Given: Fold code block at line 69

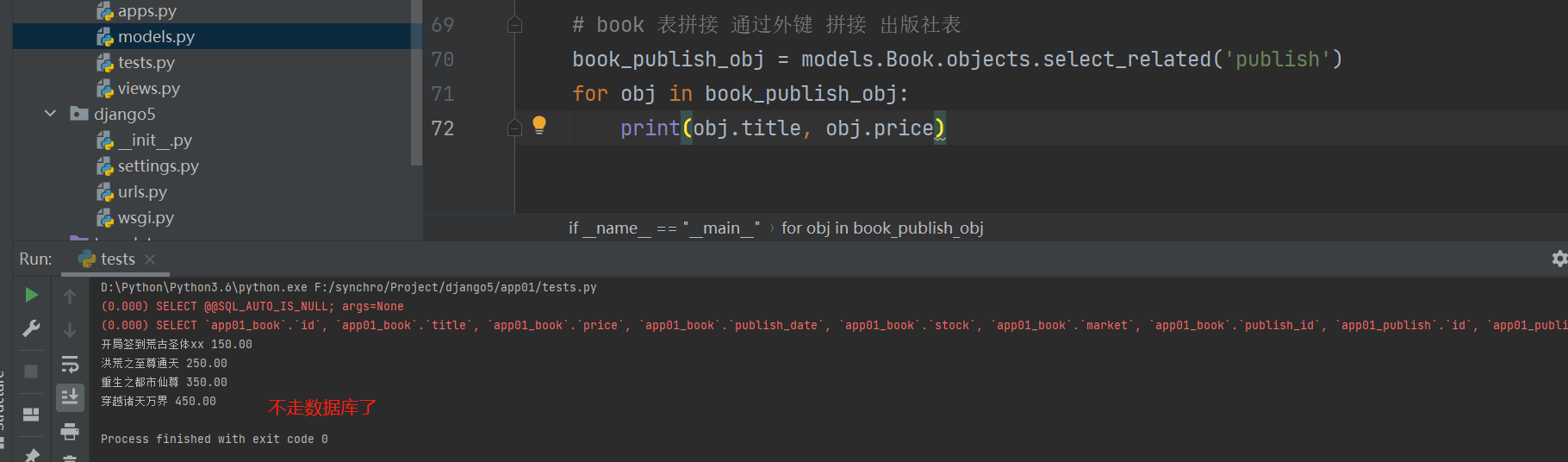Looking at the screenshot, I should pyautogui.click(x=514, y=25).
